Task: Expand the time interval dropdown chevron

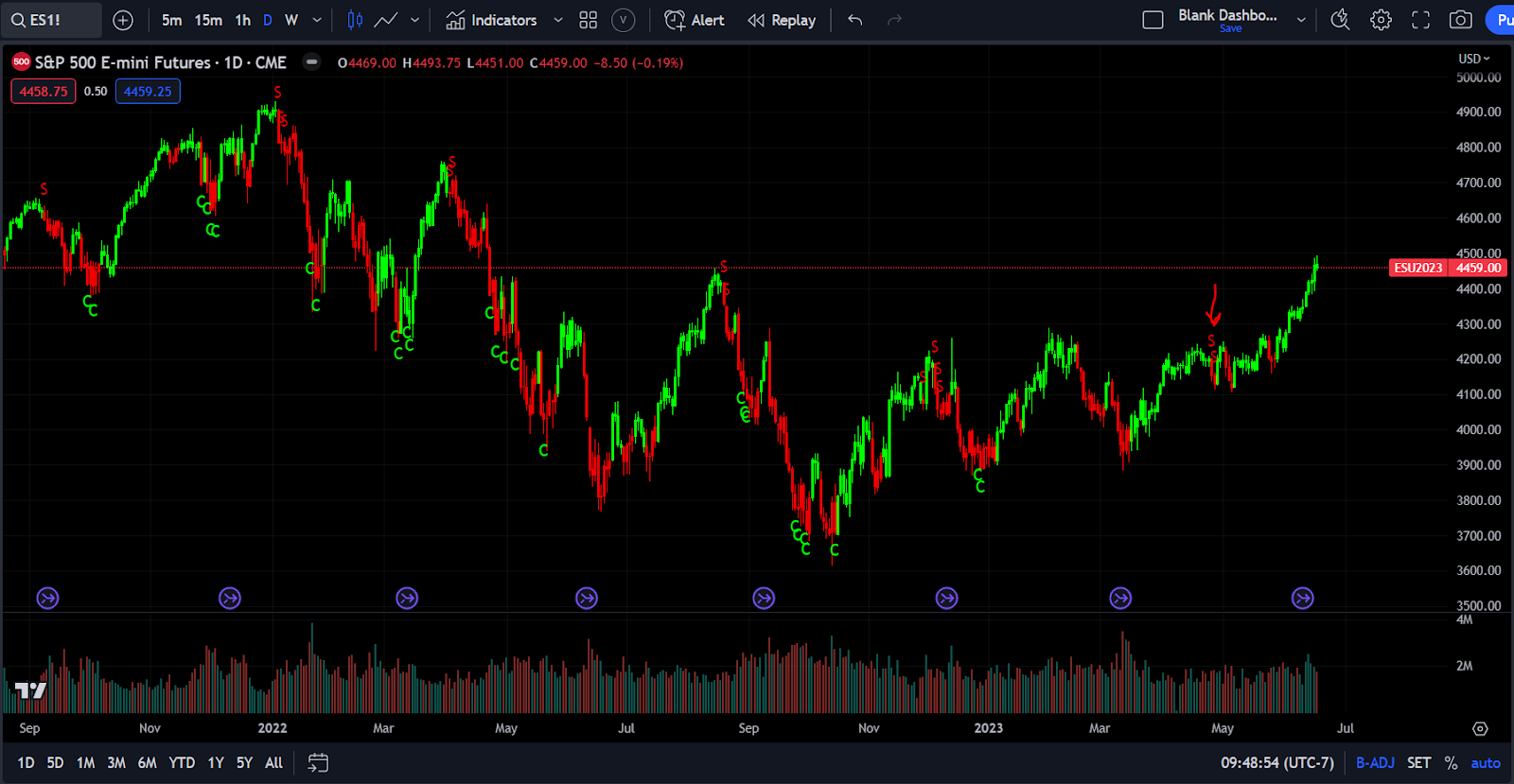Action: point(317,20)
